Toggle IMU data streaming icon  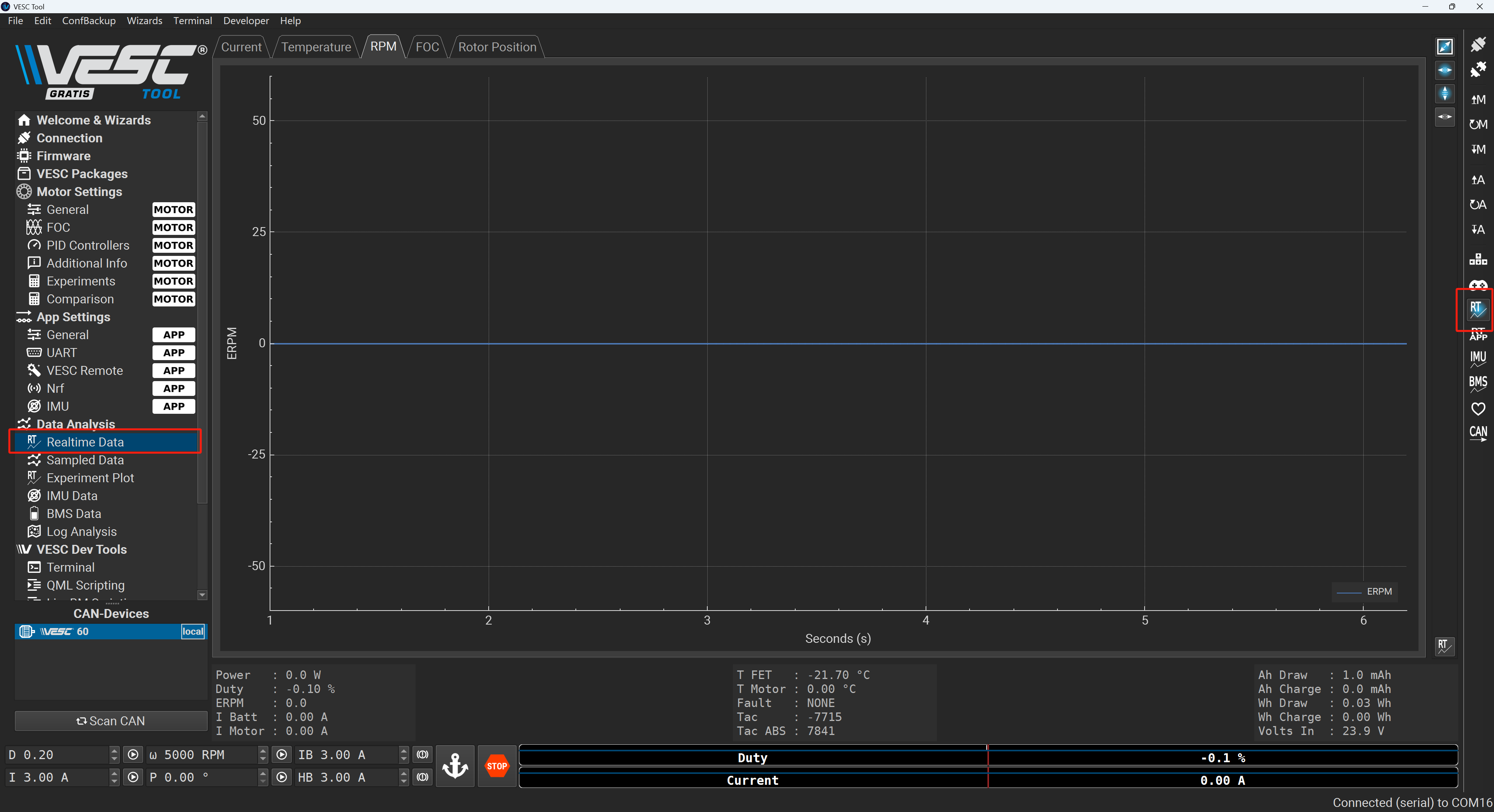[x=1478, y=359]
